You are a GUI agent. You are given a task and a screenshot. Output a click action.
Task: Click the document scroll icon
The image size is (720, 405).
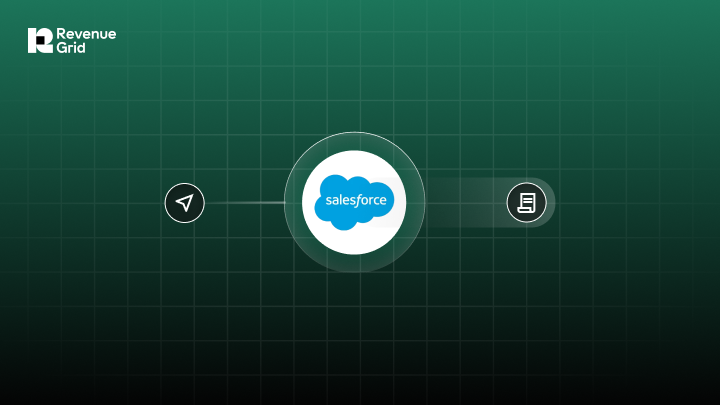[525, 203]
